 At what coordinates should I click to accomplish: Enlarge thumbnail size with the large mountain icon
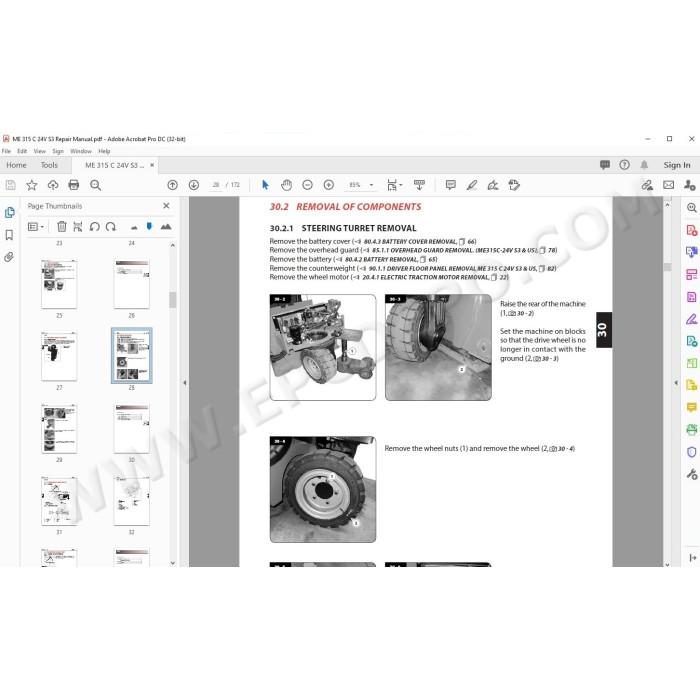click(x=166, y=227)
